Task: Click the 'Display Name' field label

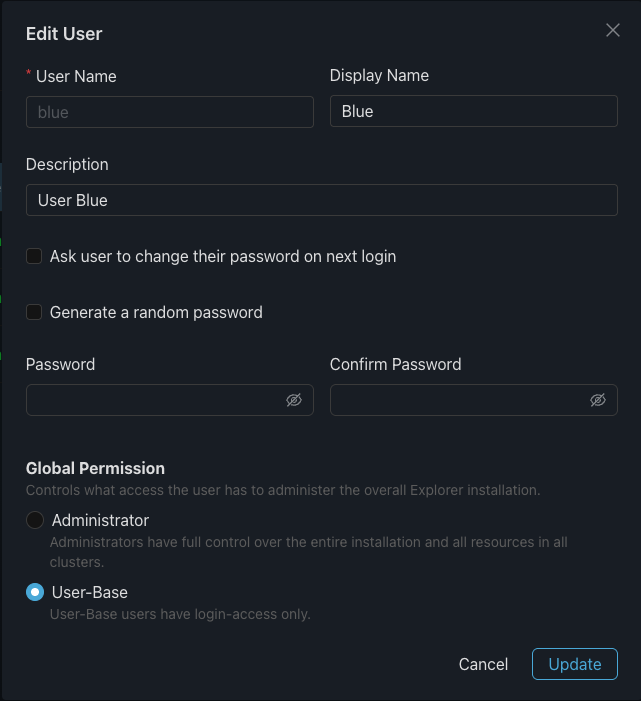Action: point(379,76)
